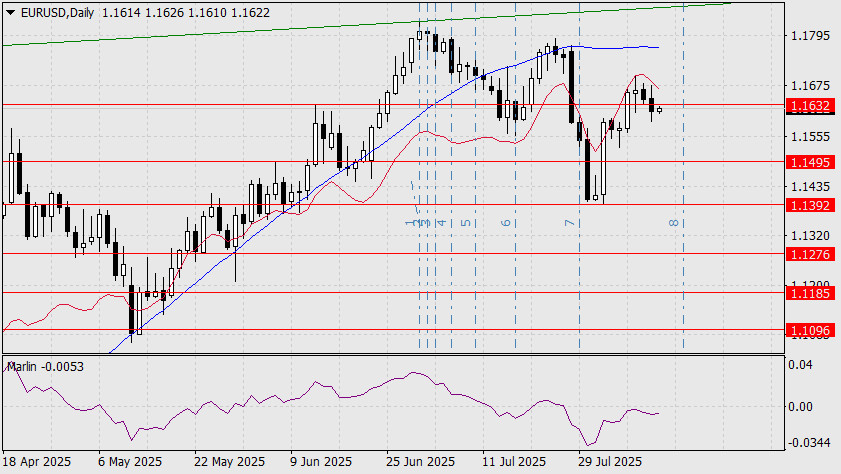Click time zone marker number 5
The width and height of the screenshot is (841, 474).
click(466, 223)
